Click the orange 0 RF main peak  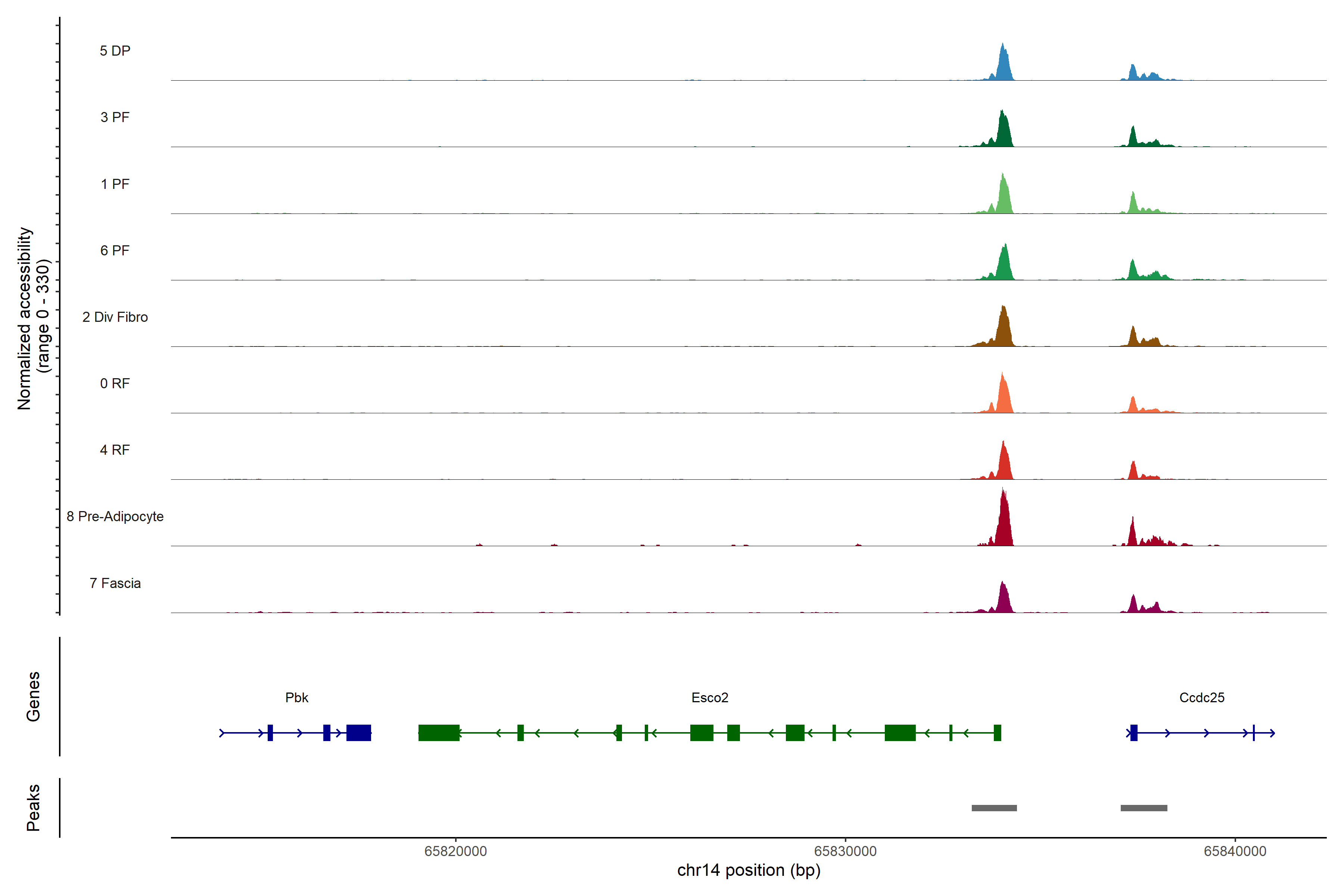pyautogui.click(x=1004, y=397)
